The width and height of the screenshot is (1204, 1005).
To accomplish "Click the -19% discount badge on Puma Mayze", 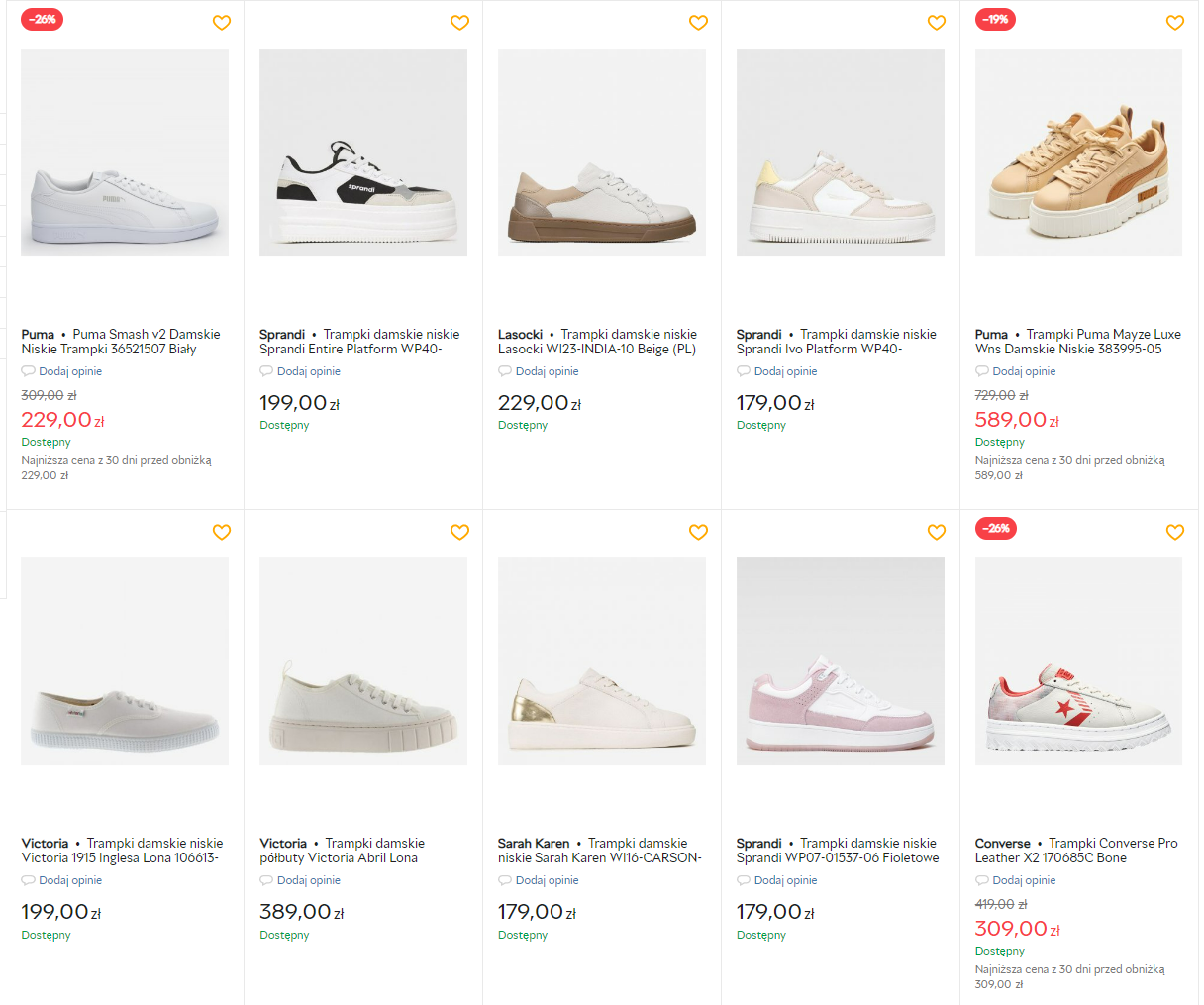I will pos(996,19).
